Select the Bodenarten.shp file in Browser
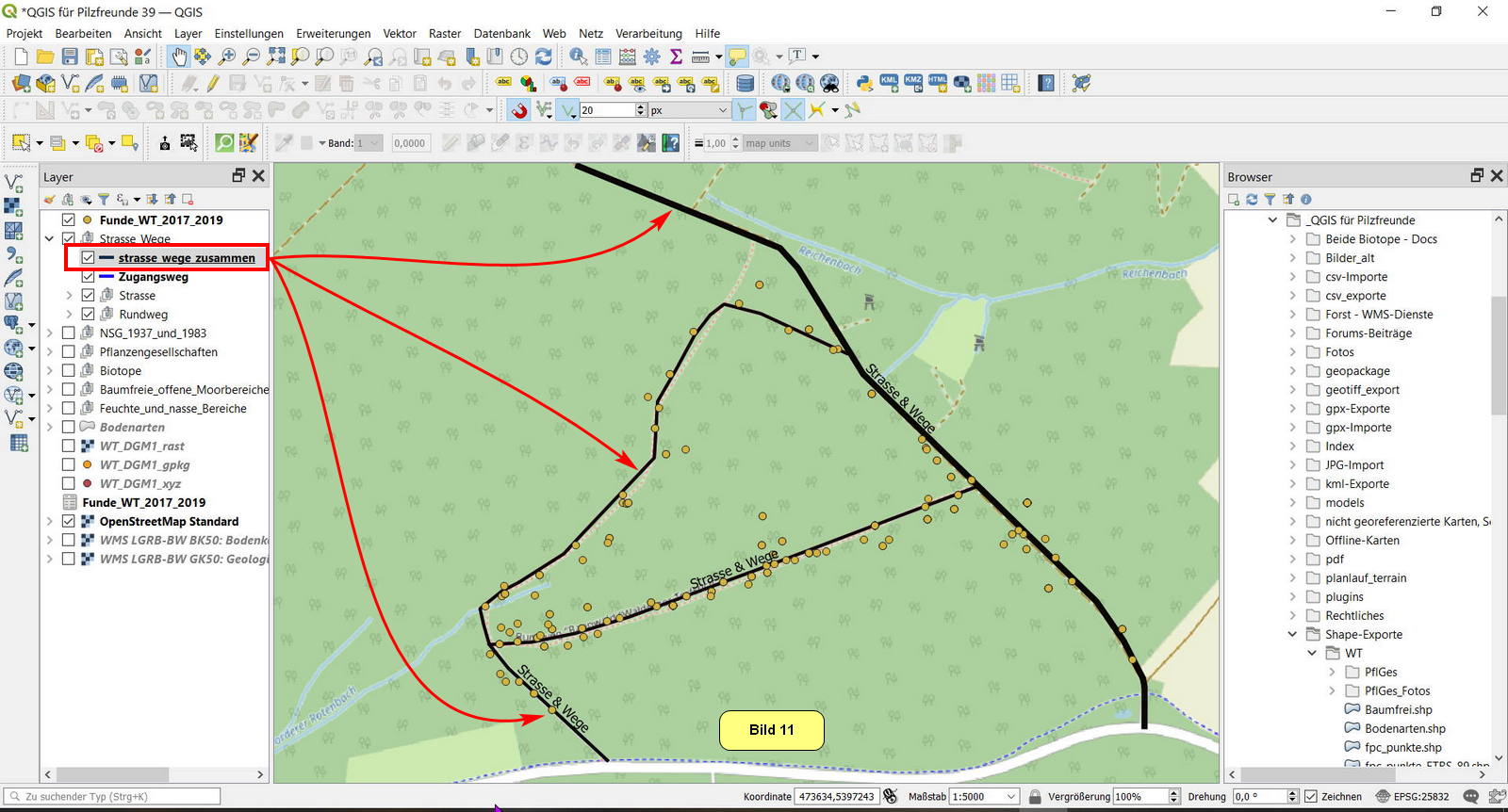Viewport: 1508px width, 812px height. point(1404,728)
